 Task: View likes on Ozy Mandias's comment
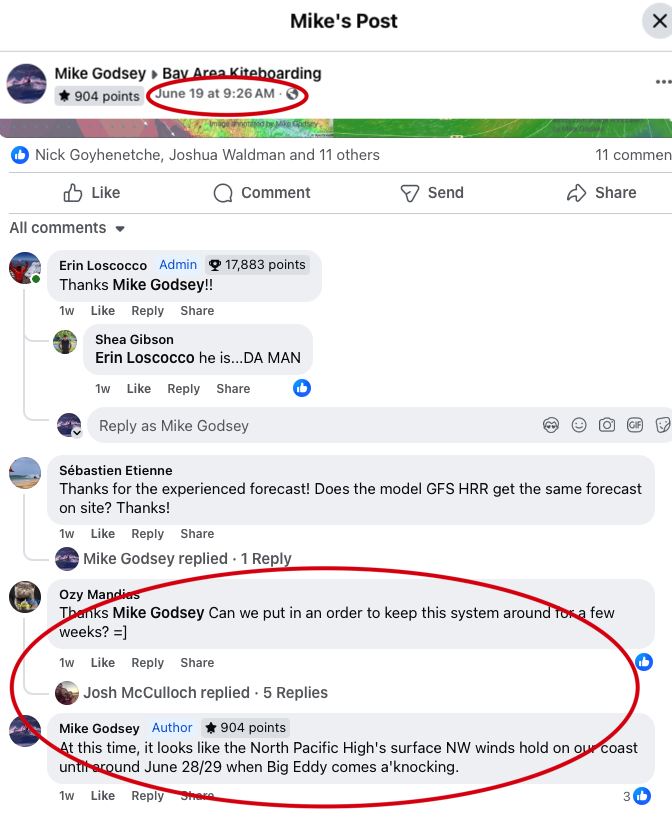644,662
